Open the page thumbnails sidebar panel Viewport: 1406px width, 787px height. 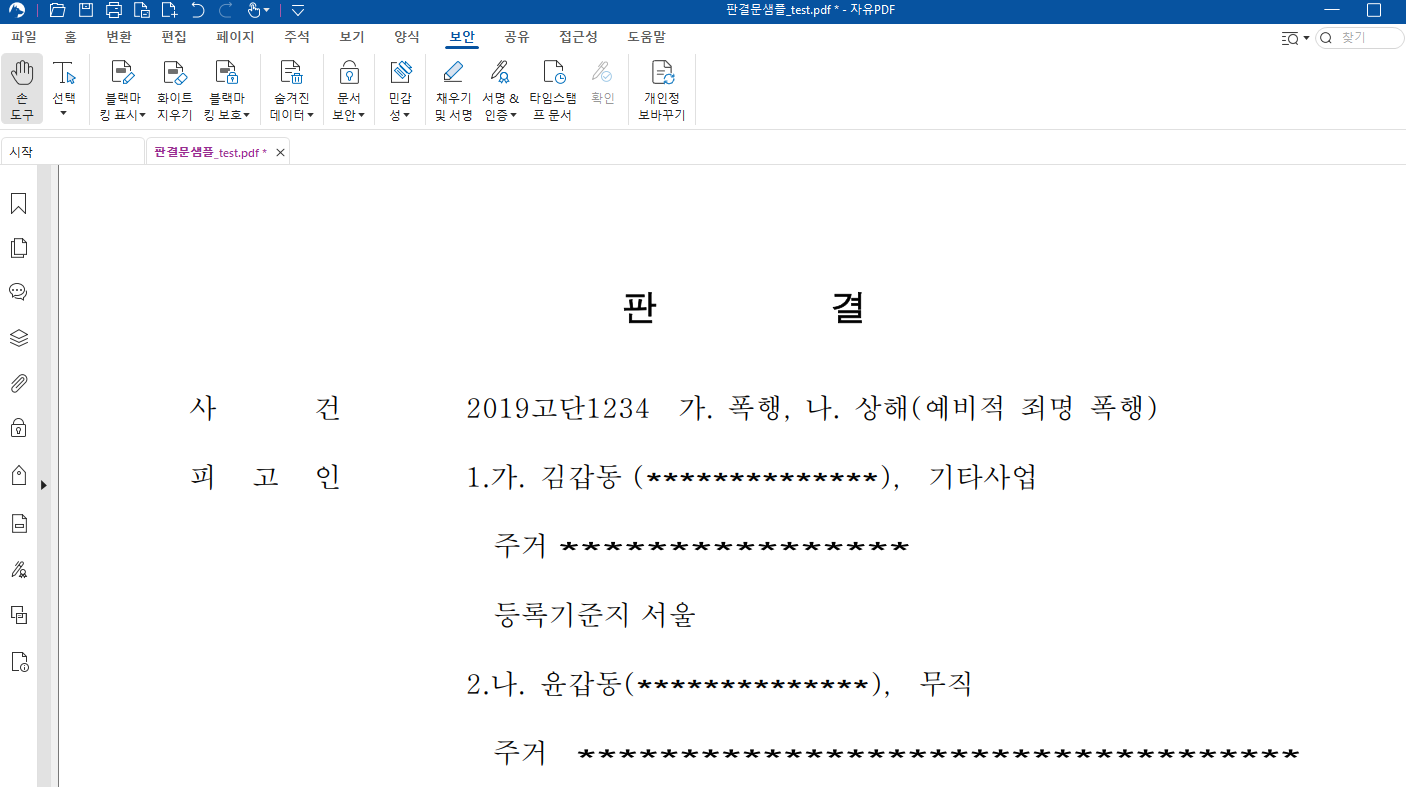(18, 248)
